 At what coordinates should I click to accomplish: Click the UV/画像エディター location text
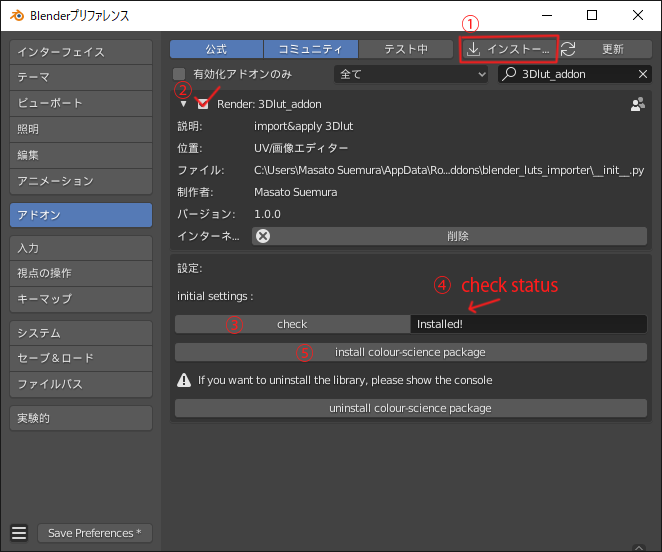click(301, 148)
